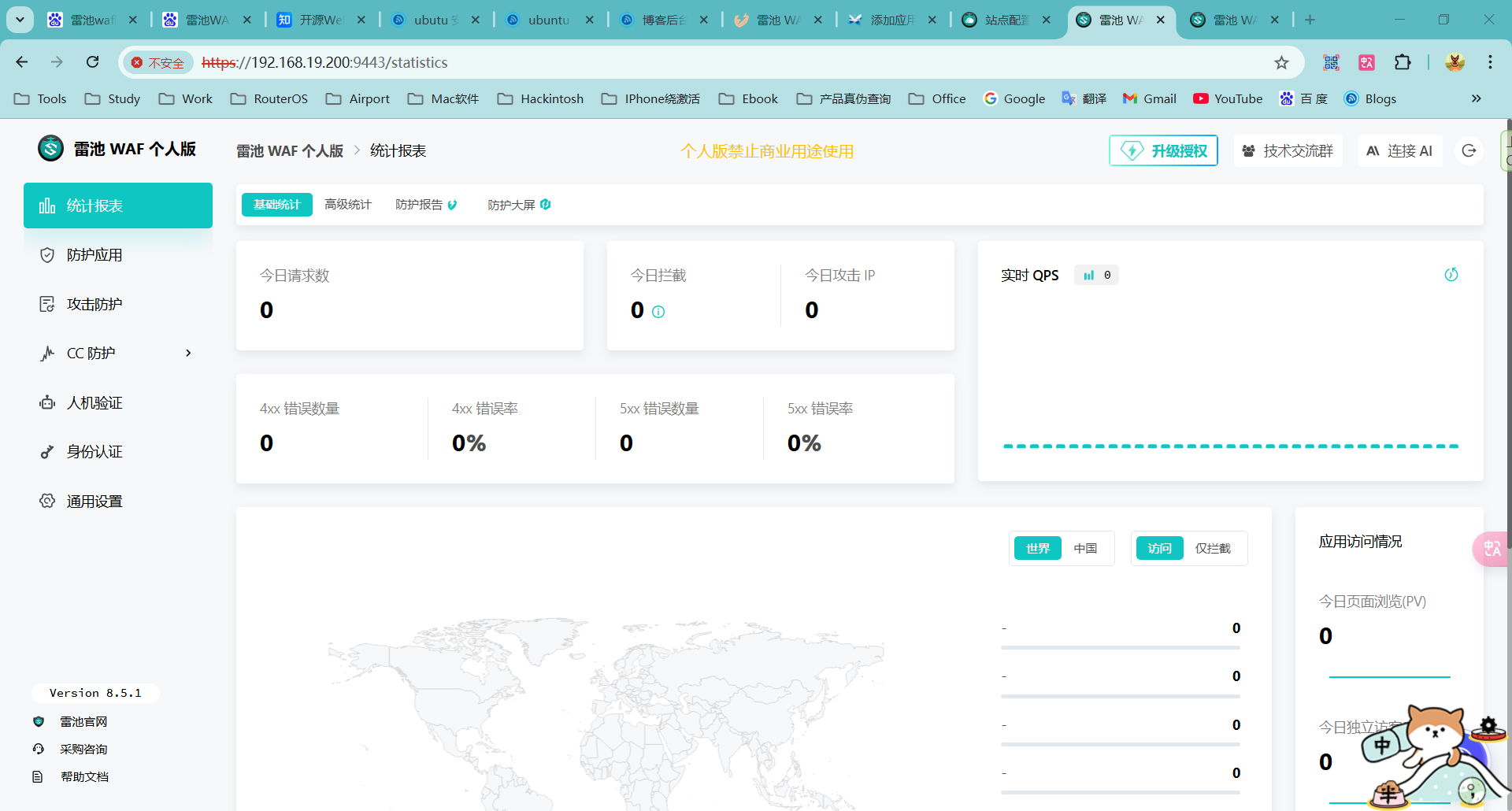
Task: Open the Tools bookmark folder
Action: [40, 98]
